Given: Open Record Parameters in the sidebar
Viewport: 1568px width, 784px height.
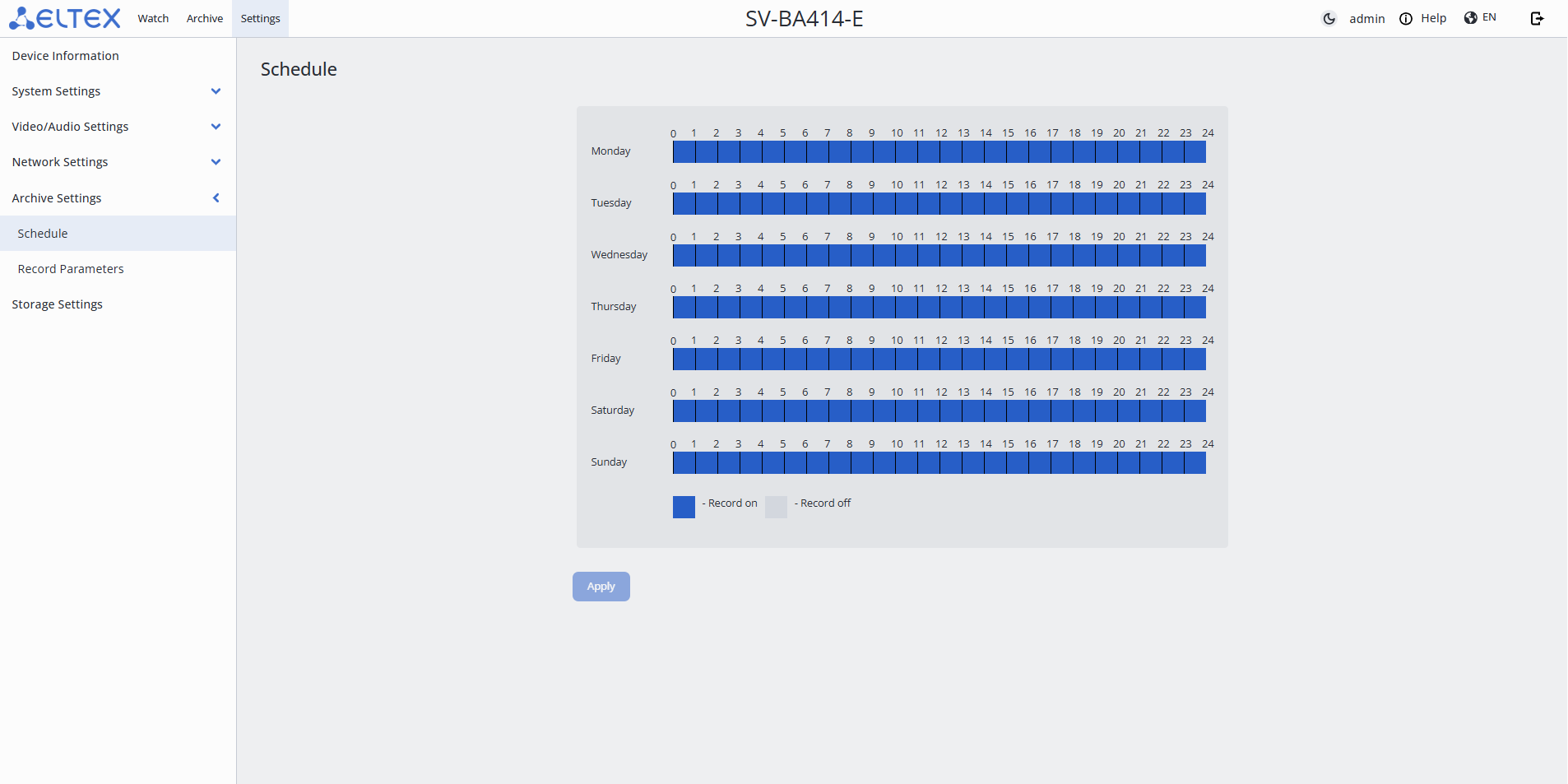Looking at the screenshot, I should click(x=71, y=269).
